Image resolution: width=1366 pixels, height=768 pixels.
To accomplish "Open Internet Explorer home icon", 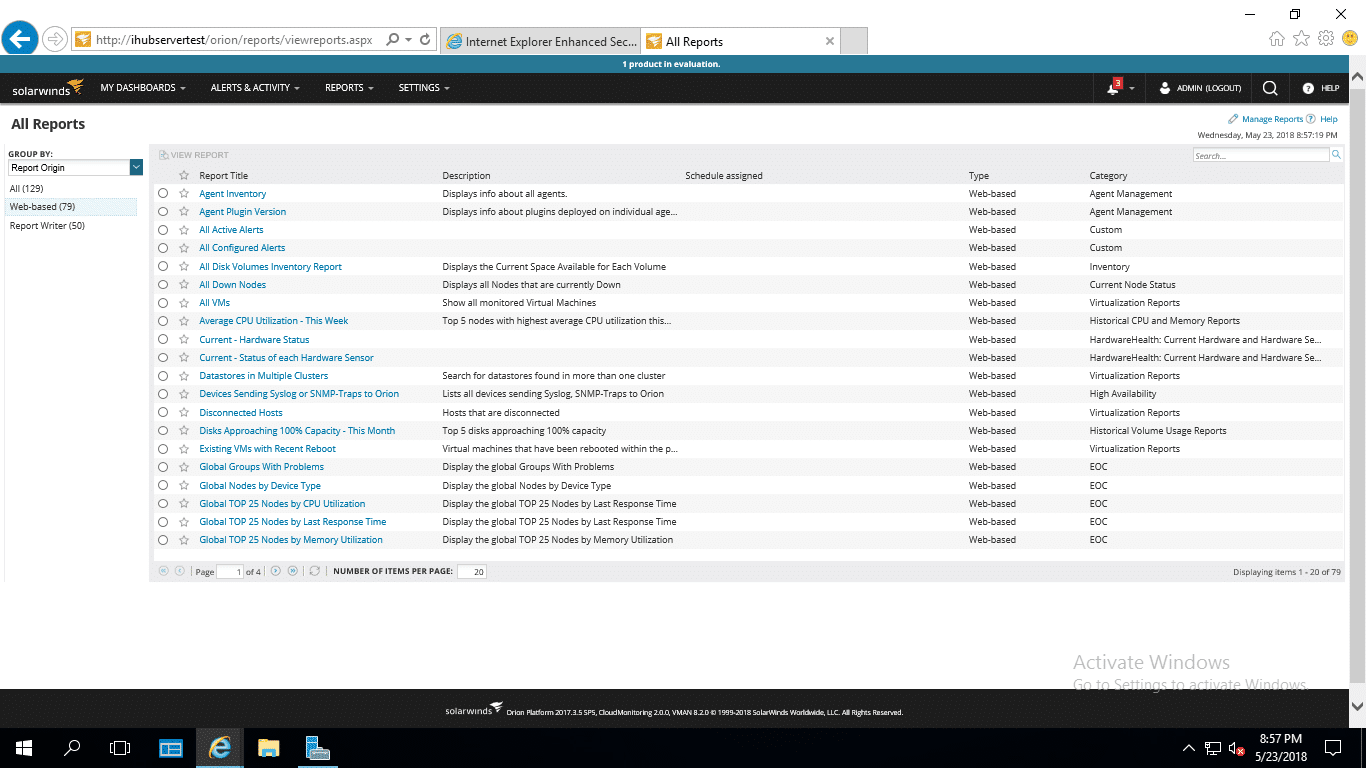I will tap(1277, 39).
